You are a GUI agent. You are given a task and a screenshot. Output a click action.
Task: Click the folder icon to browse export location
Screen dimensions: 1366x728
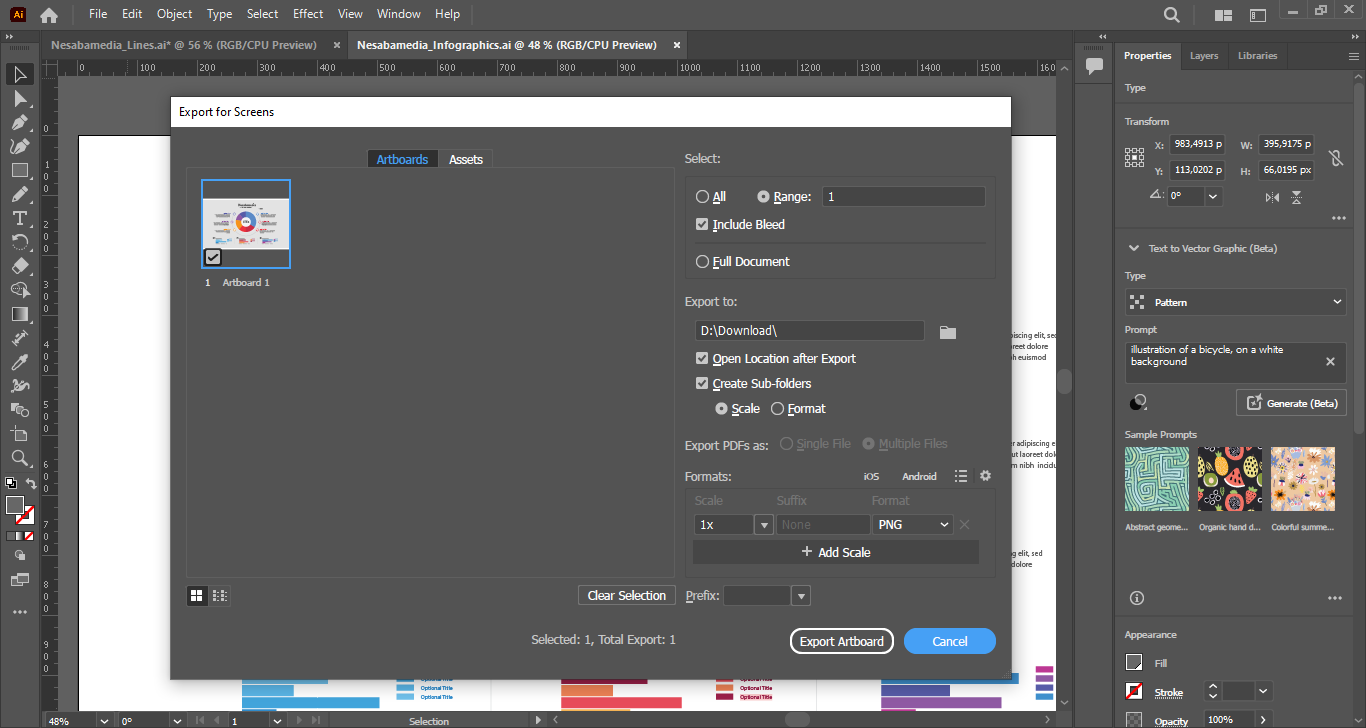point(948,332)
